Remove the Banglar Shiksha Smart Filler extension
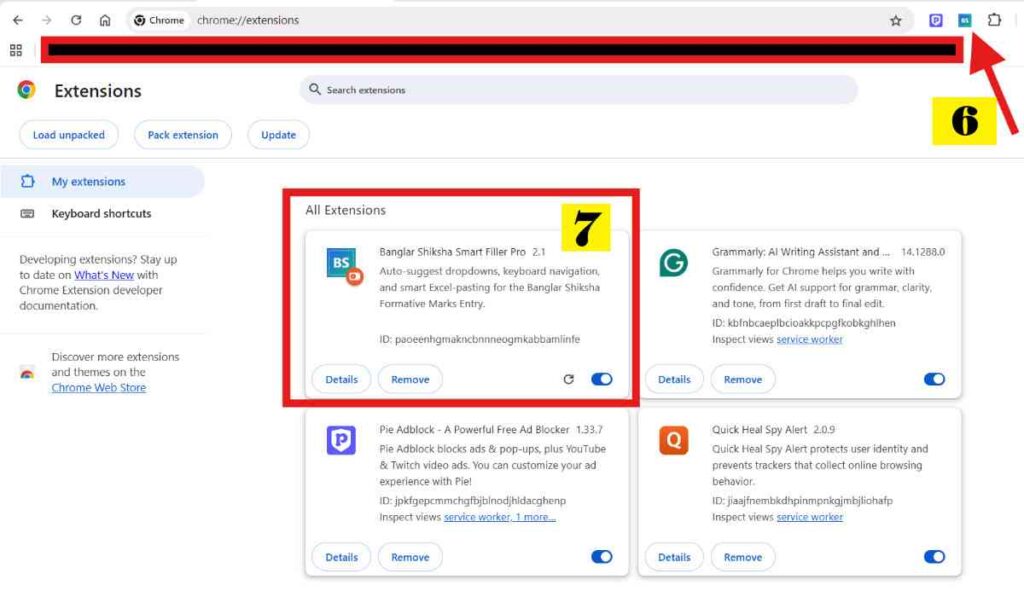Screen dimensions: 1024x591 tap(410, 379)
